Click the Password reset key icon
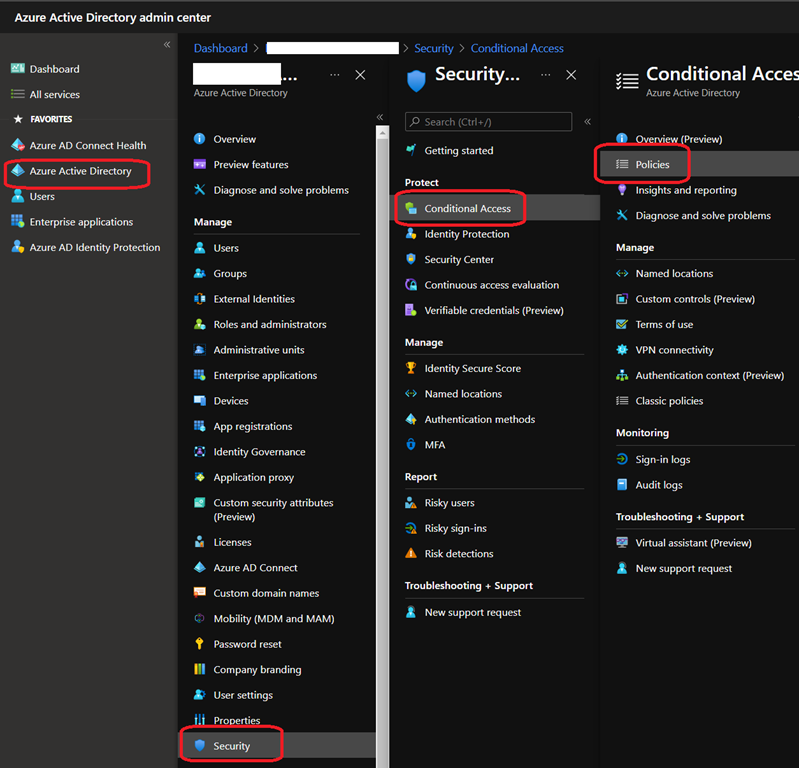 [x=200, y=644]
